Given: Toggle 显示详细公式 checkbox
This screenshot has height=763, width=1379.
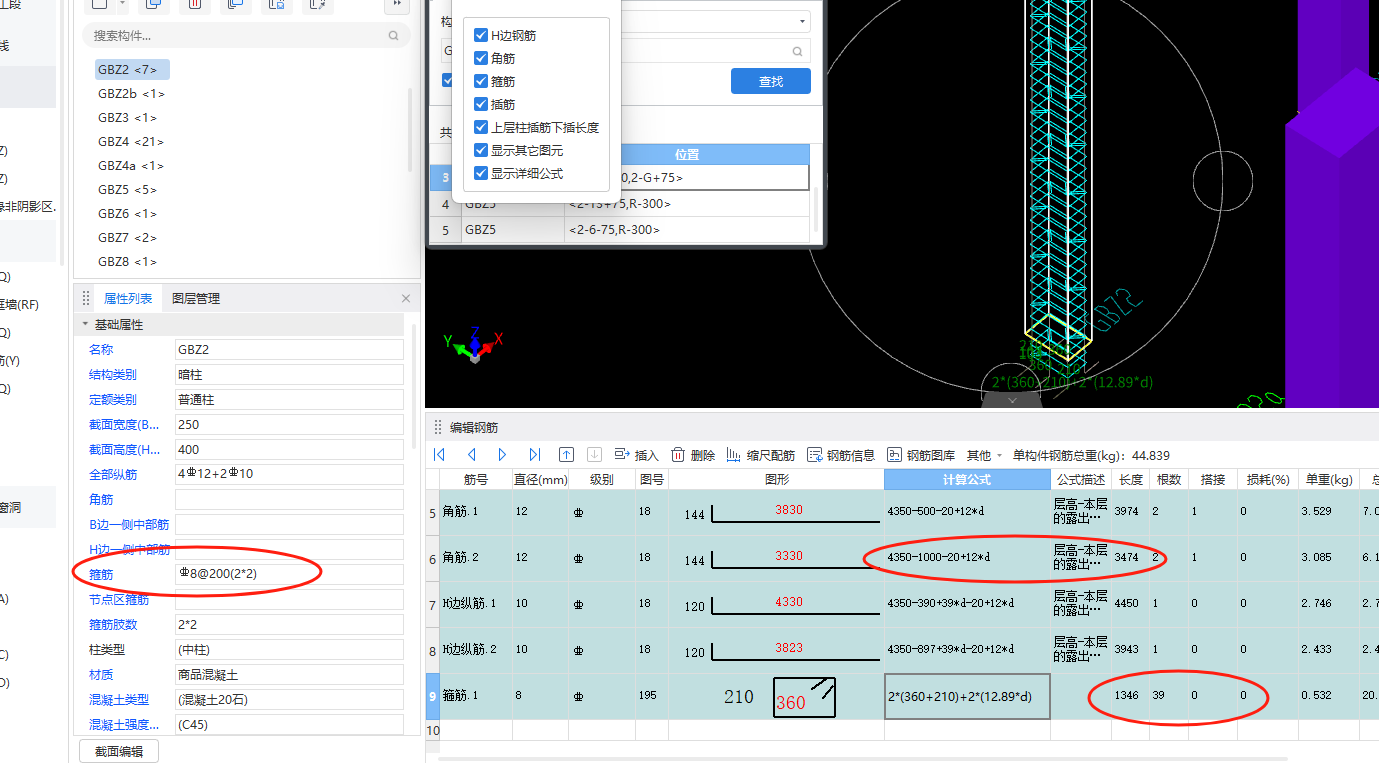Looking at the screenshot, I should [x=481, y=173].
